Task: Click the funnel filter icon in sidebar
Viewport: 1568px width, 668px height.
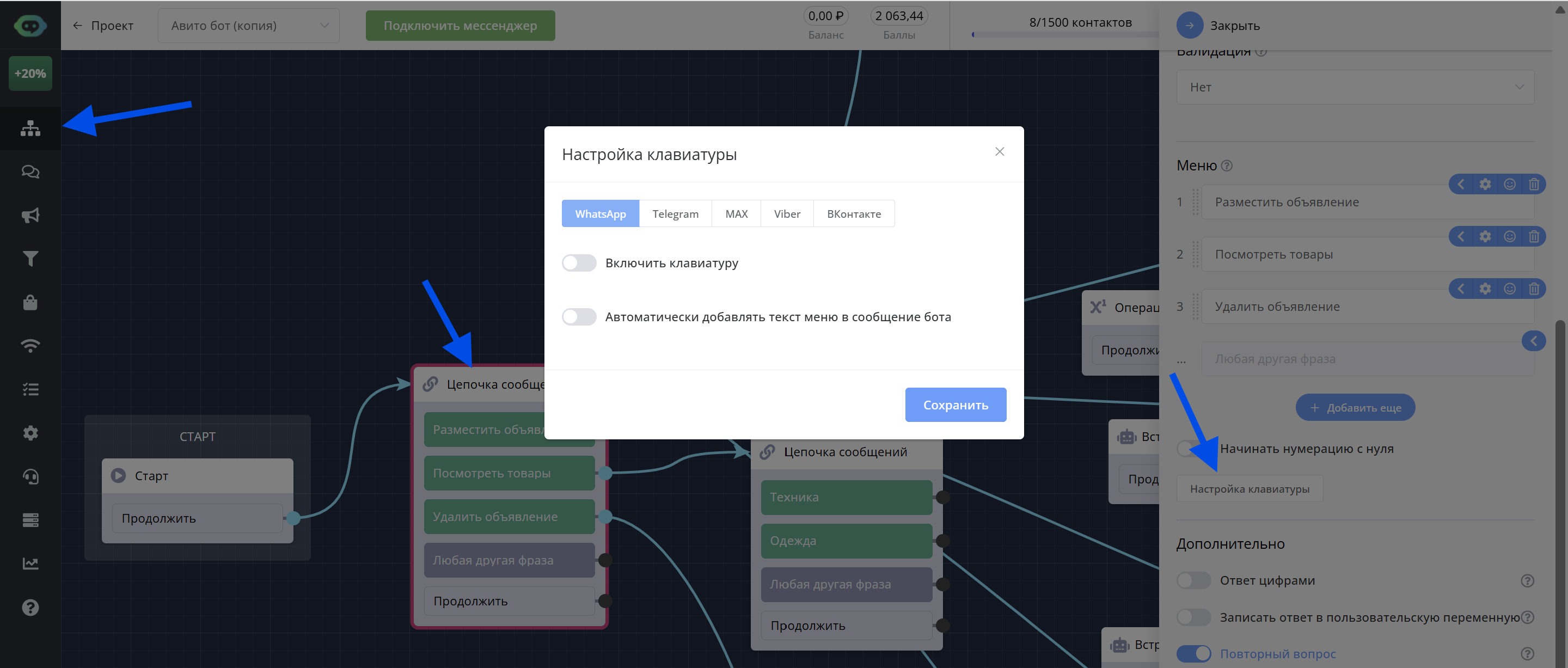Action: [x=30, y=258]
